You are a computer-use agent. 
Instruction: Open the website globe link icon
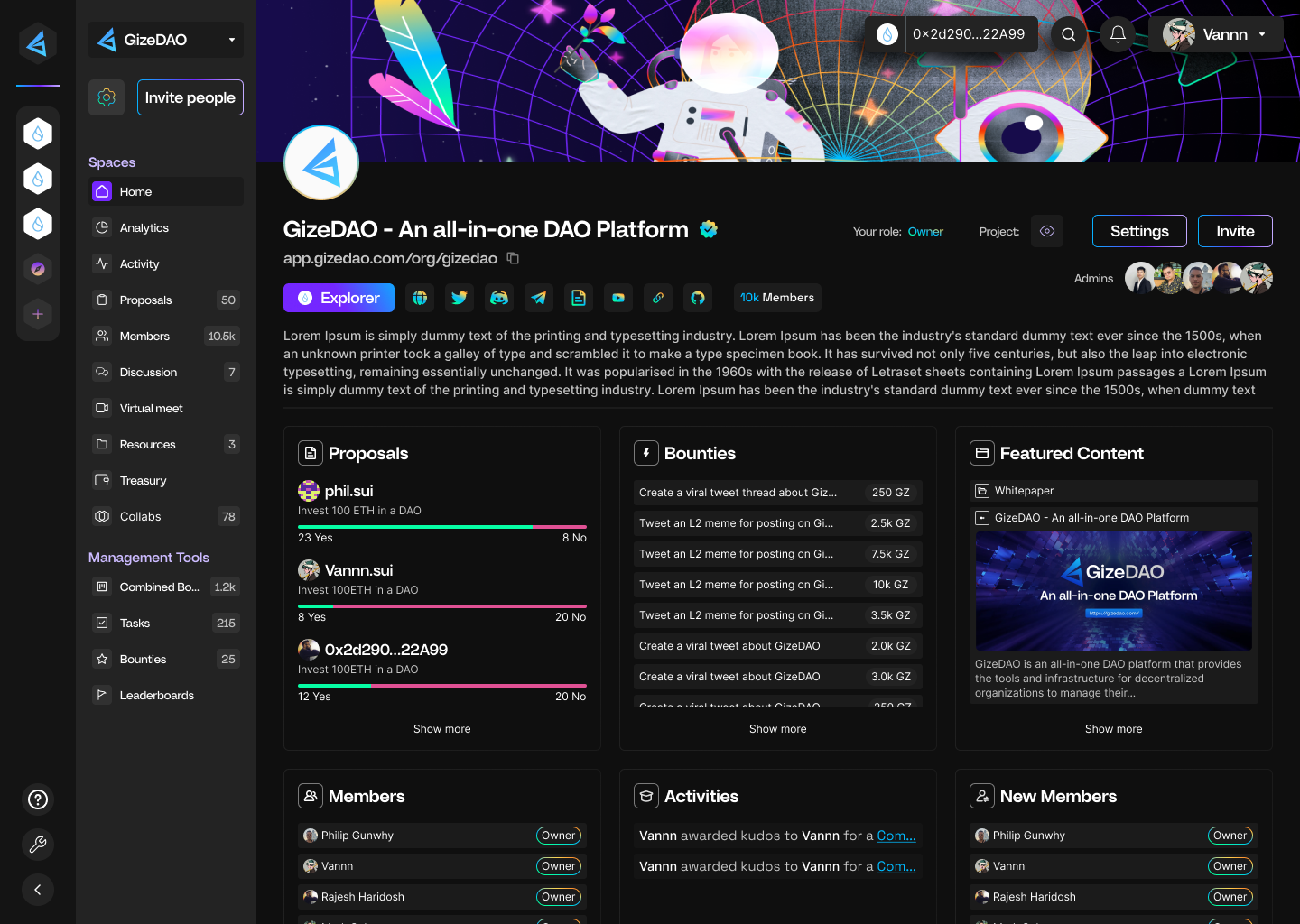click(420, 298)
